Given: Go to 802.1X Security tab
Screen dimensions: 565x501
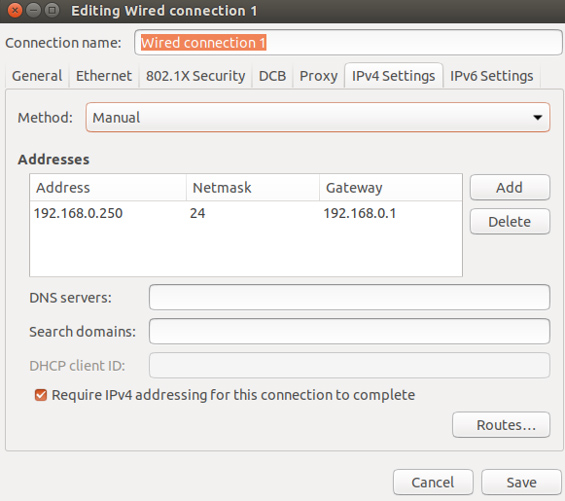Looking at the screenshot, I should (195, 76).
